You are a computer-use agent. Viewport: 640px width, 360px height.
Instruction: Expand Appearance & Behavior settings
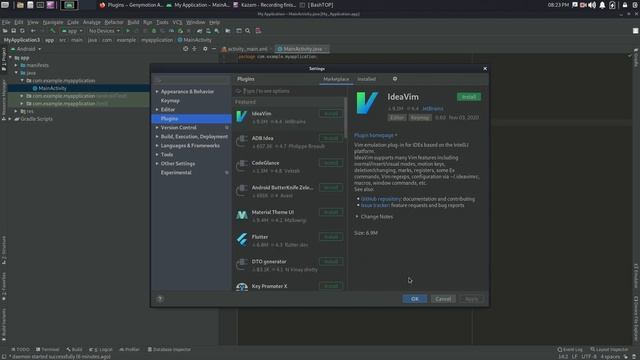(x=157, y=91)
